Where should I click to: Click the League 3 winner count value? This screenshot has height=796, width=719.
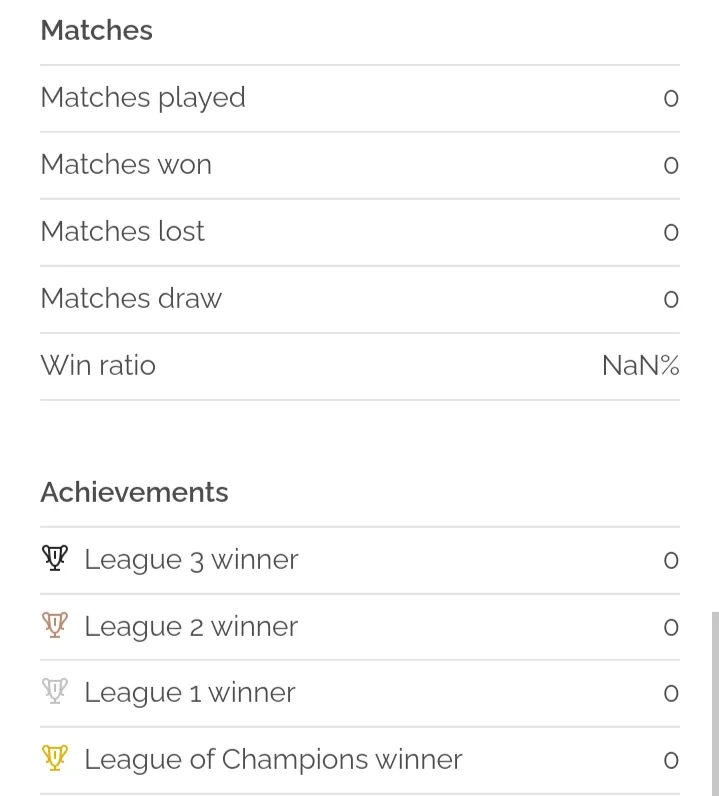[671, 560]
